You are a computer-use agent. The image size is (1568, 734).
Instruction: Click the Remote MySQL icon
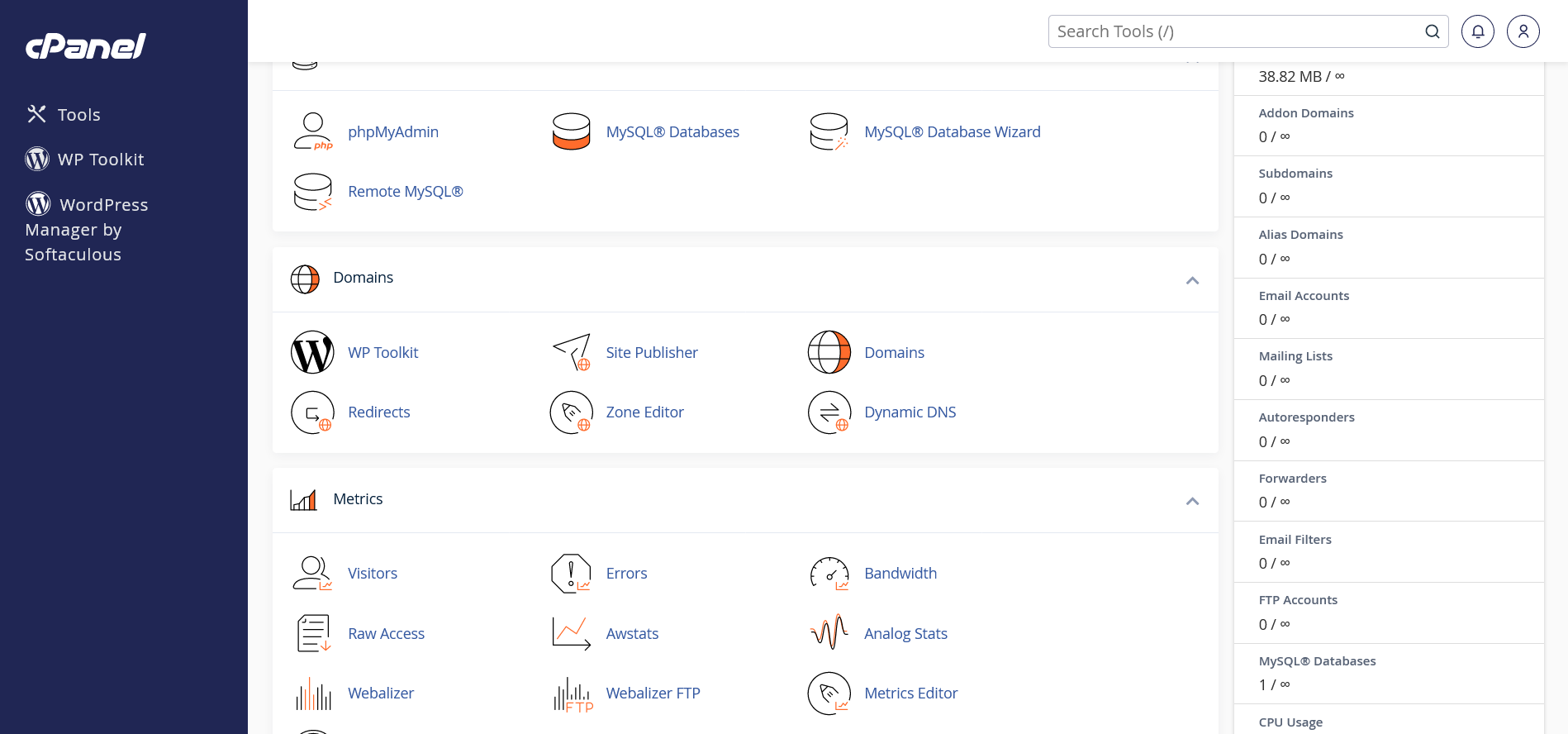(313, 192)
